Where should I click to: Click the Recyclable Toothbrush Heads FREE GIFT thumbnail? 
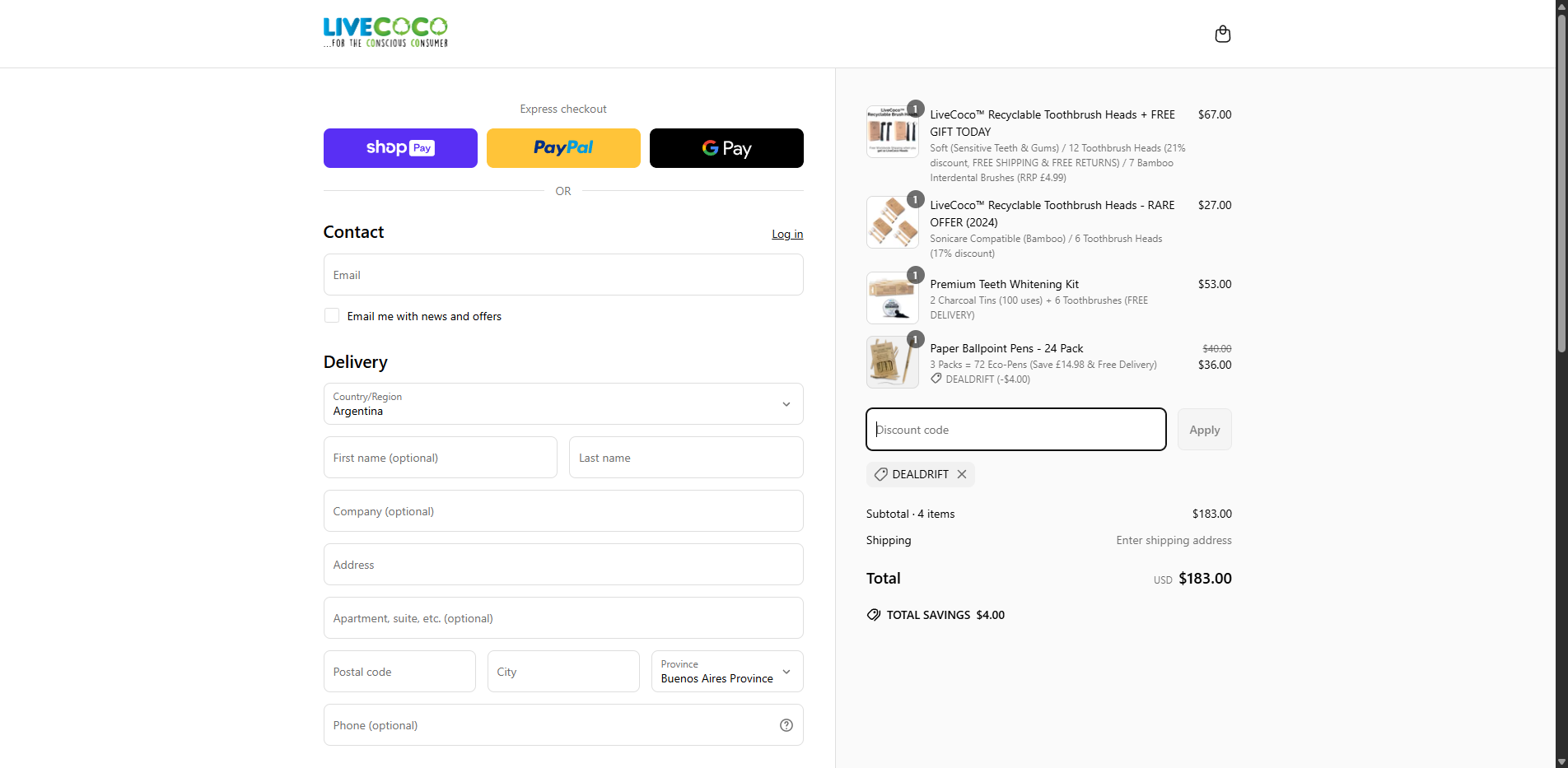[893, 132]
